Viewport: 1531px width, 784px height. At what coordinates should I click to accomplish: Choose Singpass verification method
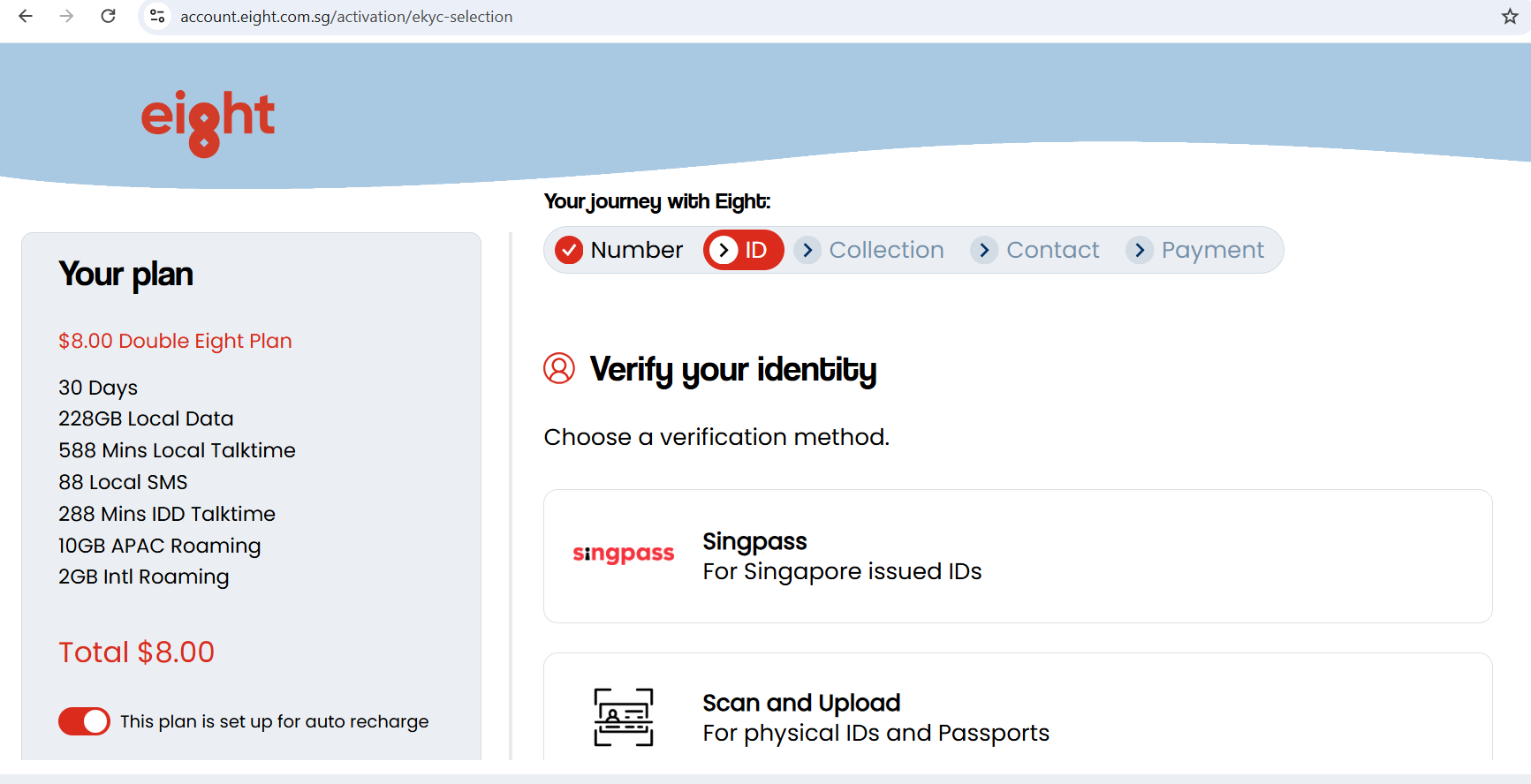point(1018,556)
